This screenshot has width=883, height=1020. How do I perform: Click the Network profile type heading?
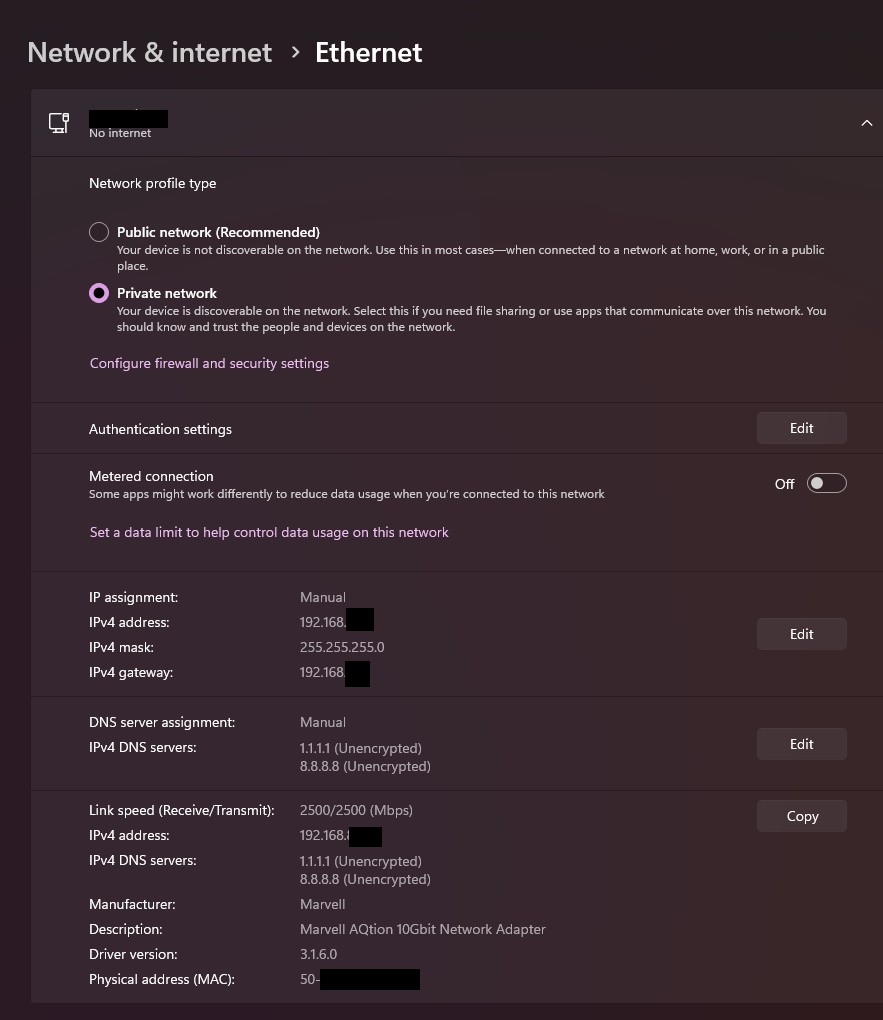point(152,183)
